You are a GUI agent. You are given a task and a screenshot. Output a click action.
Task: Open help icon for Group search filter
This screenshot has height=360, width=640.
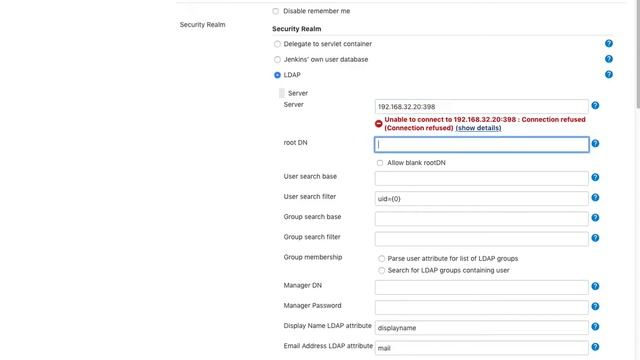point(595,238)
